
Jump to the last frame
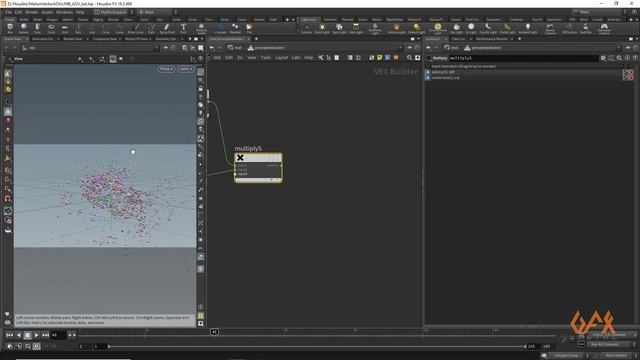tap(45, 335)
